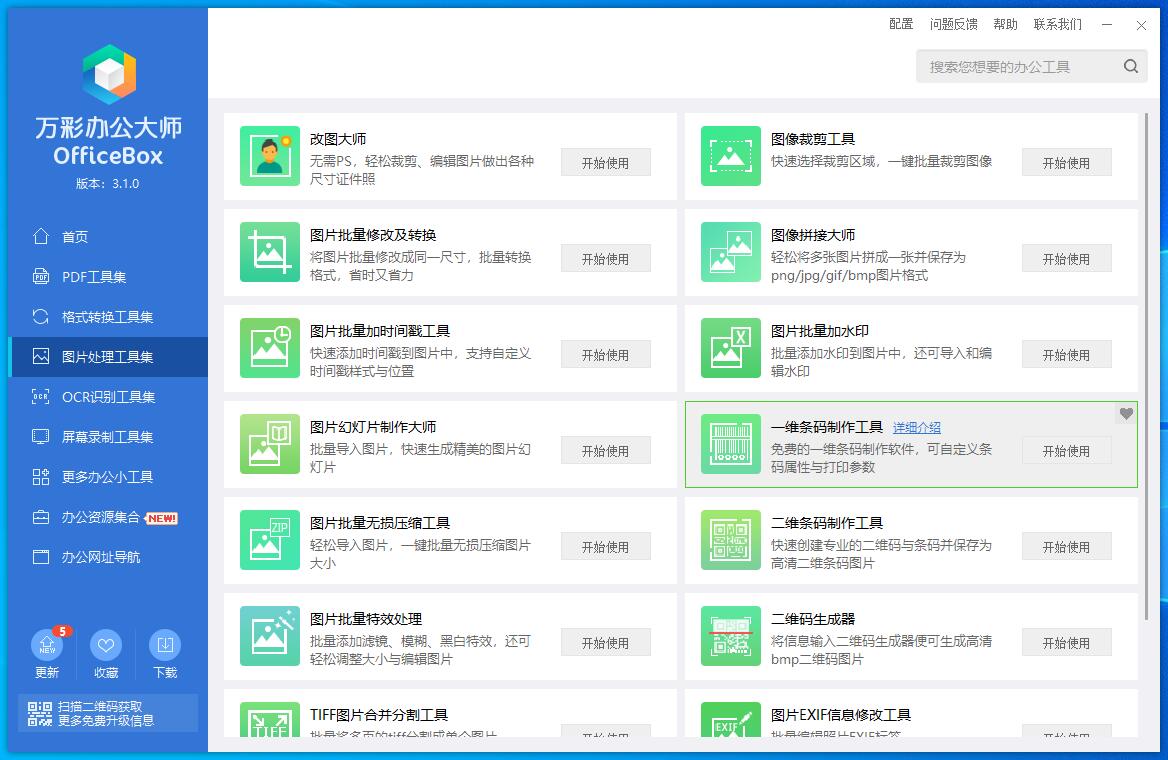
Task: Open 问题反馈 at the top
Action: click(953, 24)
